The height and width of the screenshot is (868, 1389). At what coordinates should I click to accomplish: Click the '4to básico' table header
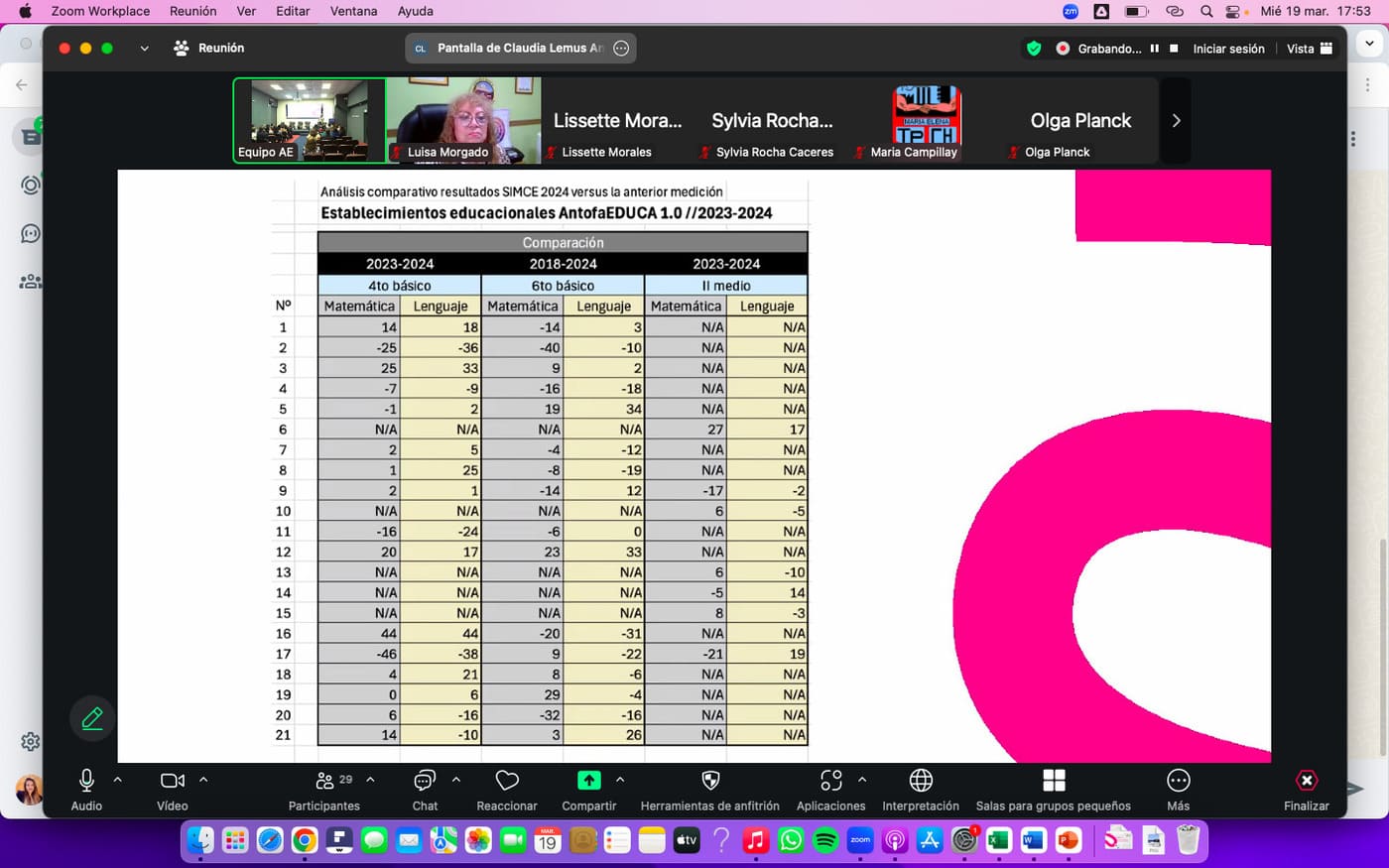pos(400,285)
